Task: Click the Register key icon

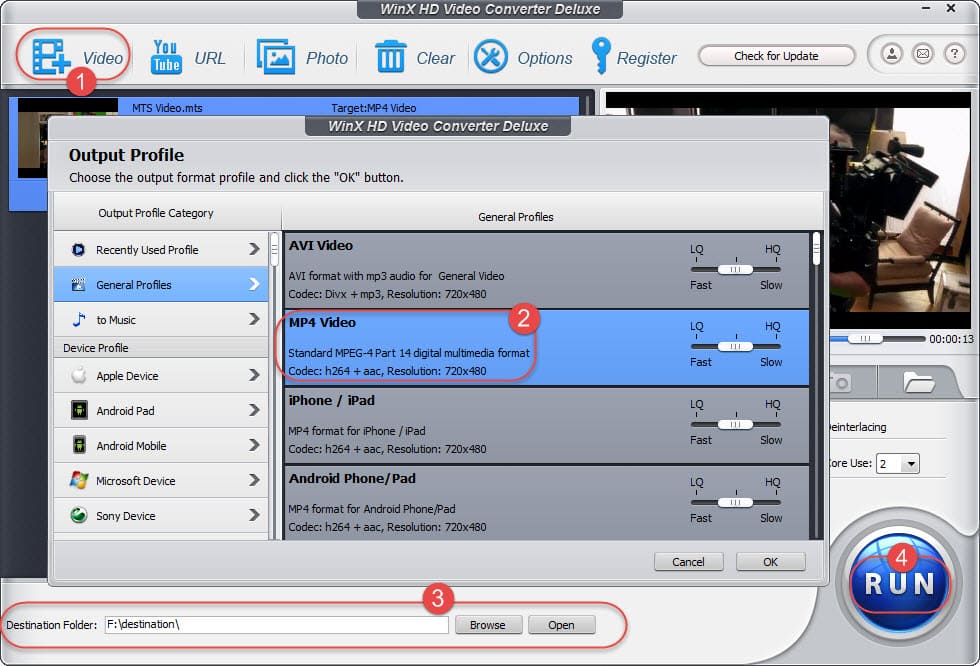Action: point(601,56)
